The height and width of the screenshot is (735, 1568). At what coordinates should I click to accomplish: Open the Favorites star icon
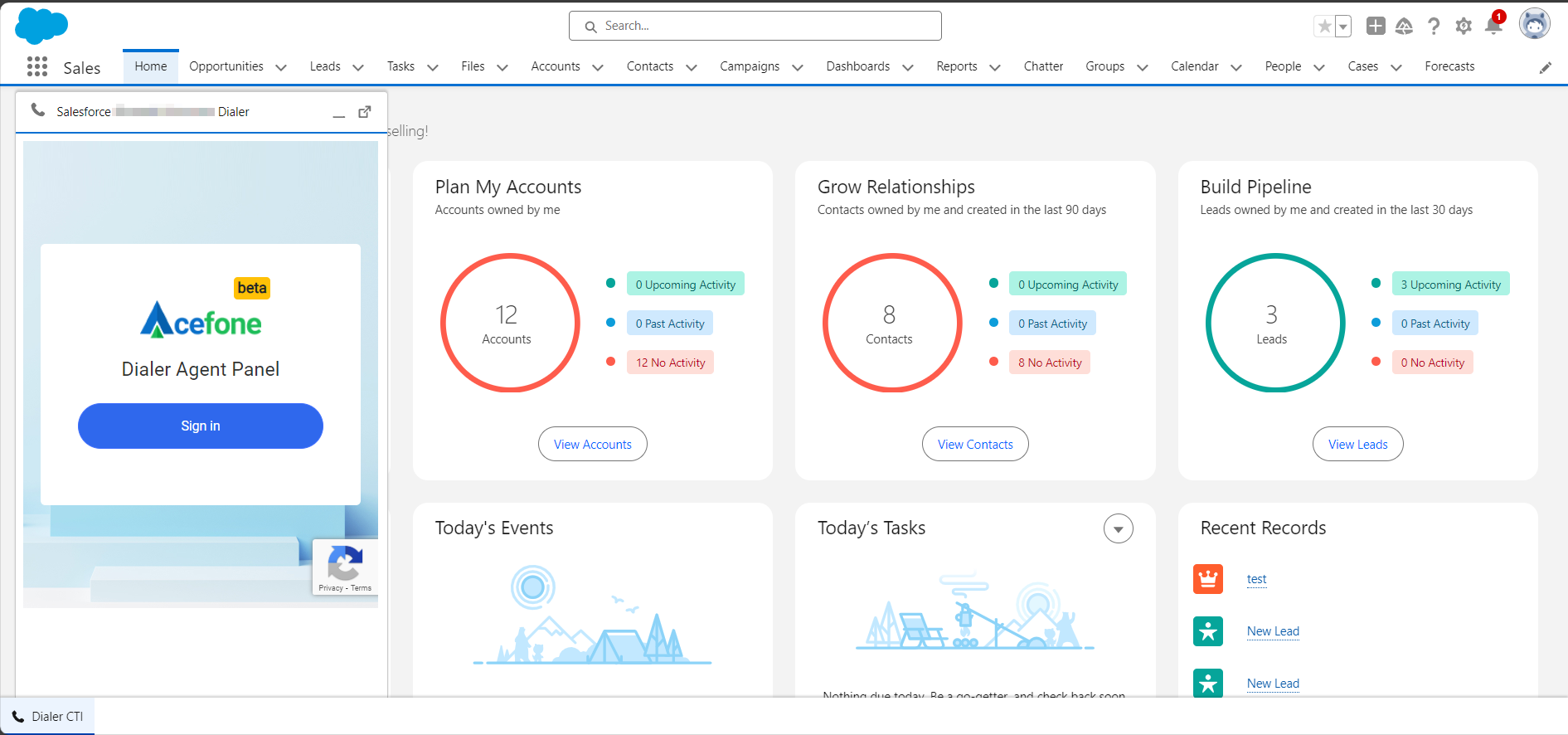tap(1325, 27)
